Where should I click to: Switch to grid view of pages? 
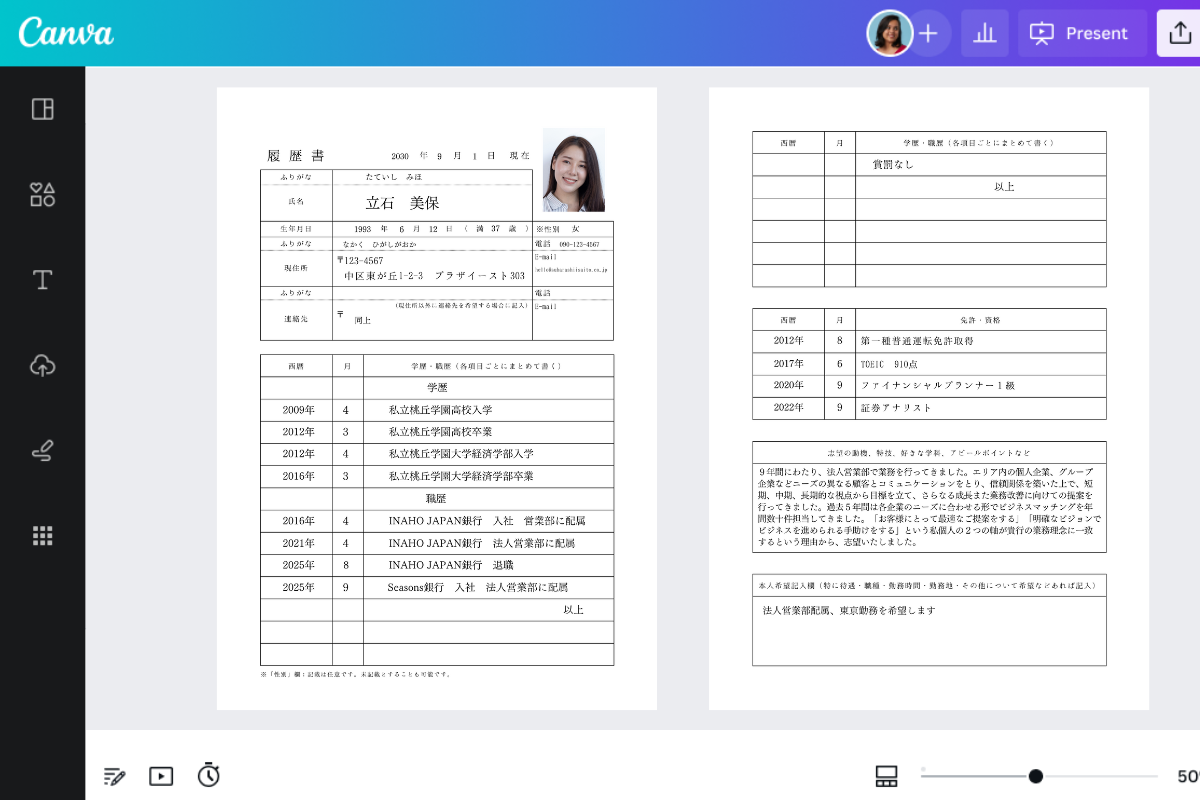(x=886, y=776)
